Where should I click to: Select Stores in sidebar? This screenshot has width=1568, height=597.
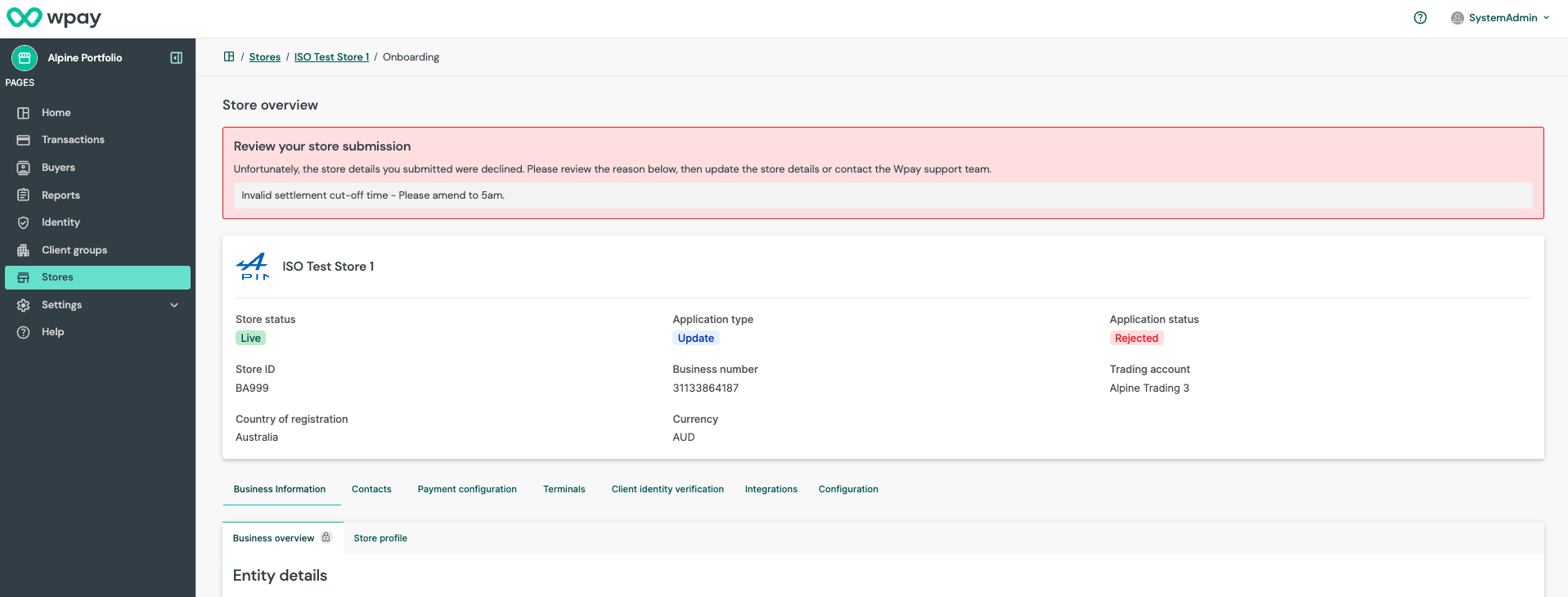pos(97,277)
